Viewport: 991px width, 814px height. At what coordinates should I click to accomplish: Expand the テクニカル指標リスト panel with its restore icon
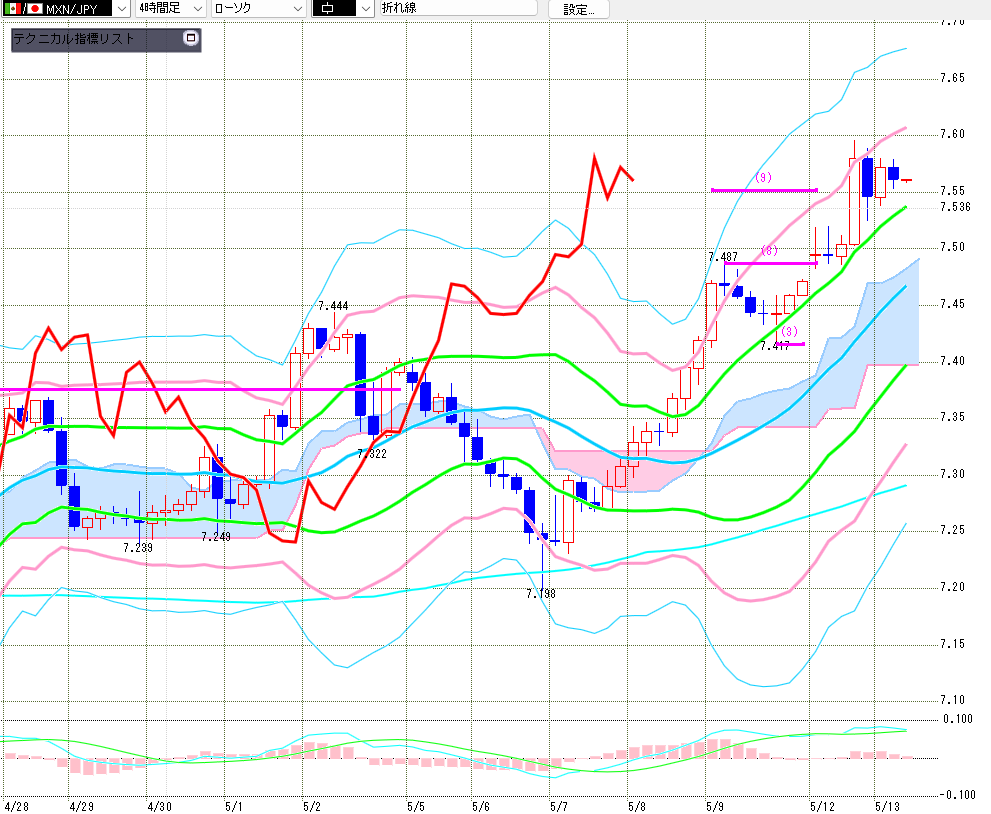190,38
